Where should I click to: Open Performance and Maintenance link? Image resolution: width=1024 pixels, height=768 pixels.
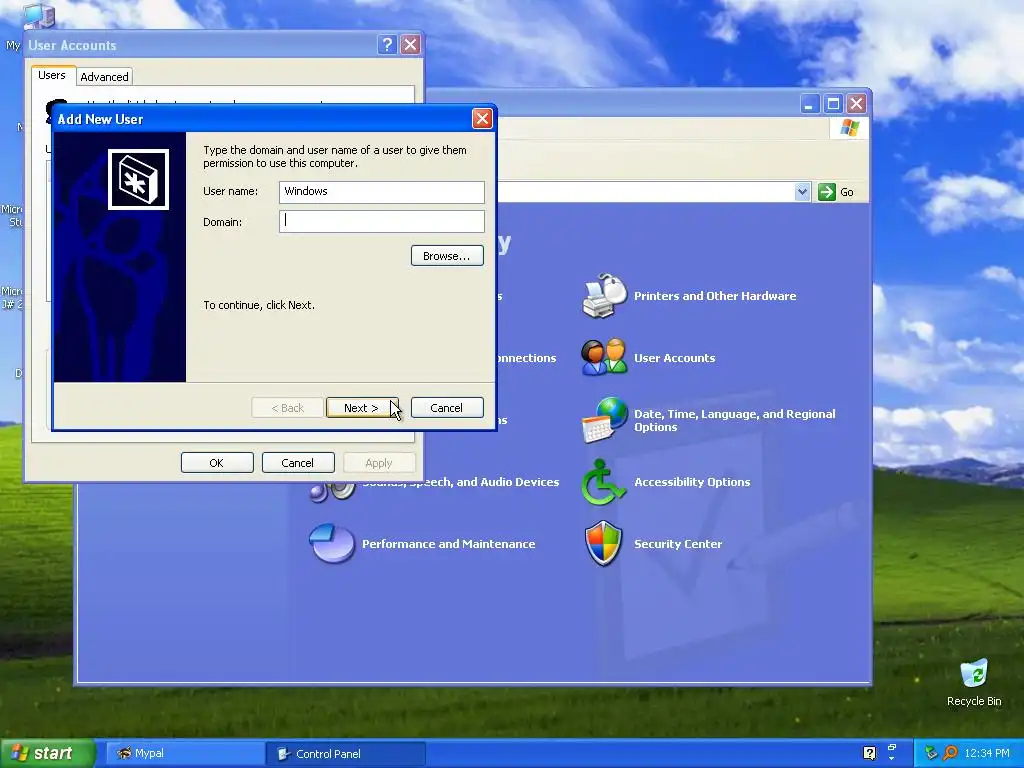[x=449, y=544]
